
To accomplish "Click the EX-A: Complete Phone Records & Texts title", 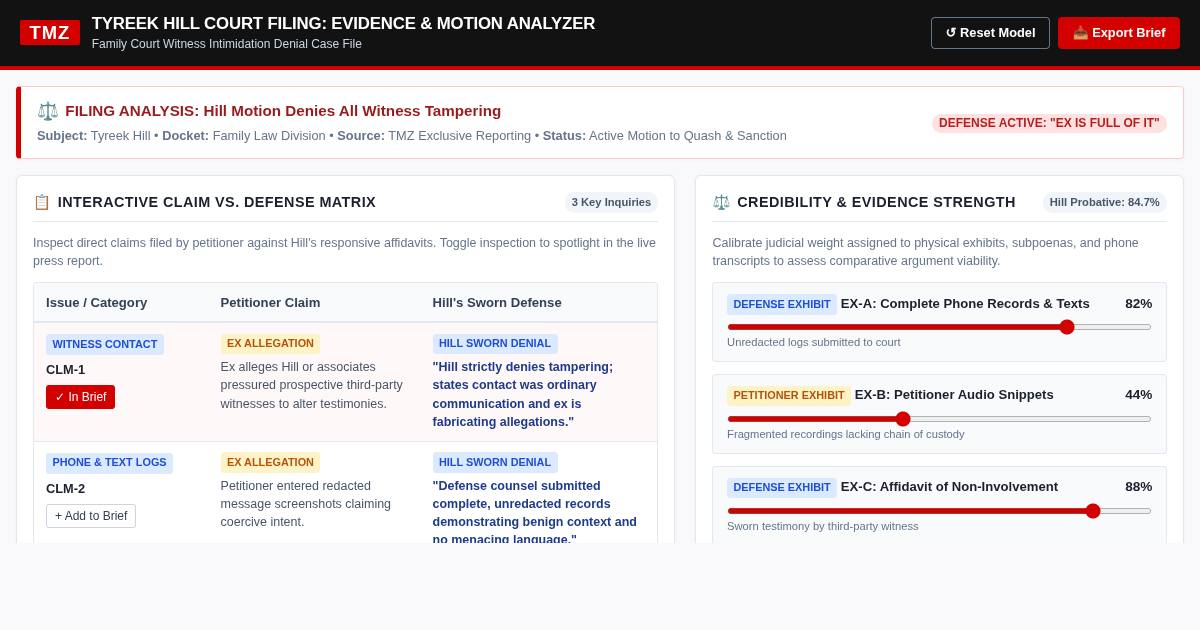I will pyautogui.click(x=965, y=304).
